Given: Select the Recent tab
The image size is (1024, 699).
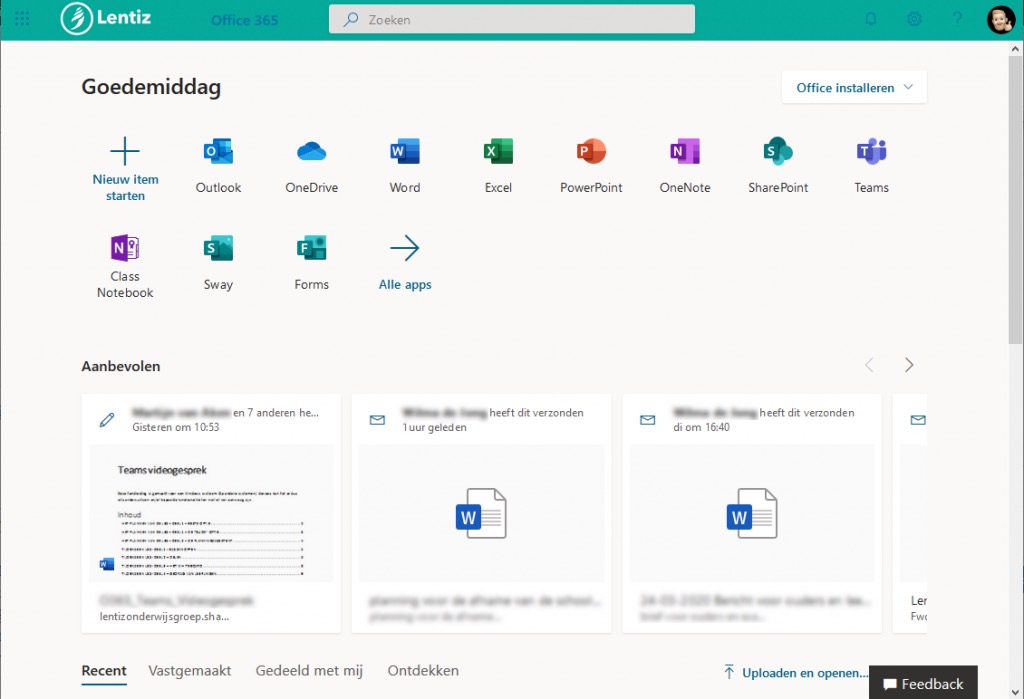Looking at the screenshot, I should [104, 672].
